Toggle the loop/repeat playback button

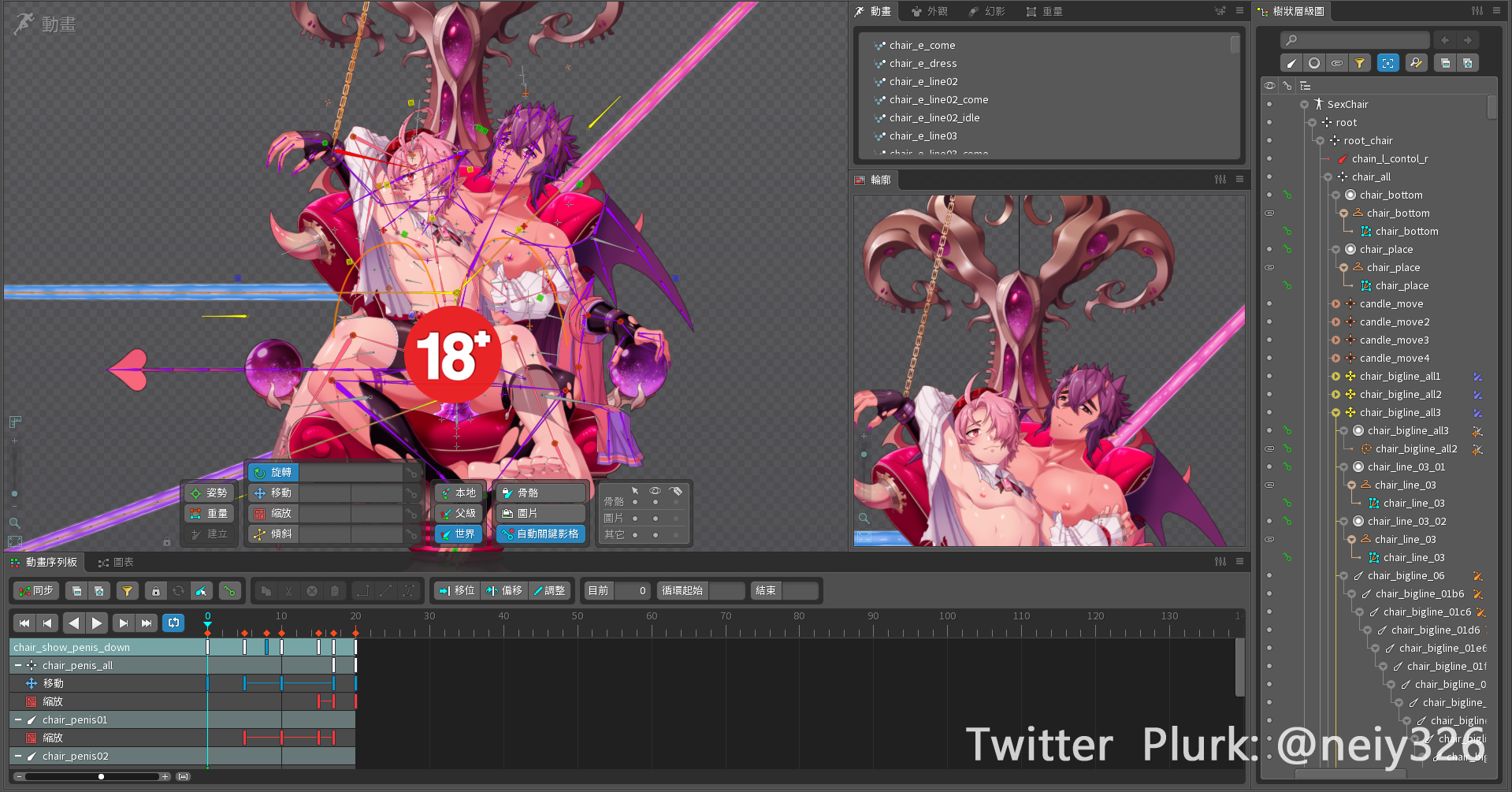pos(173,623)
